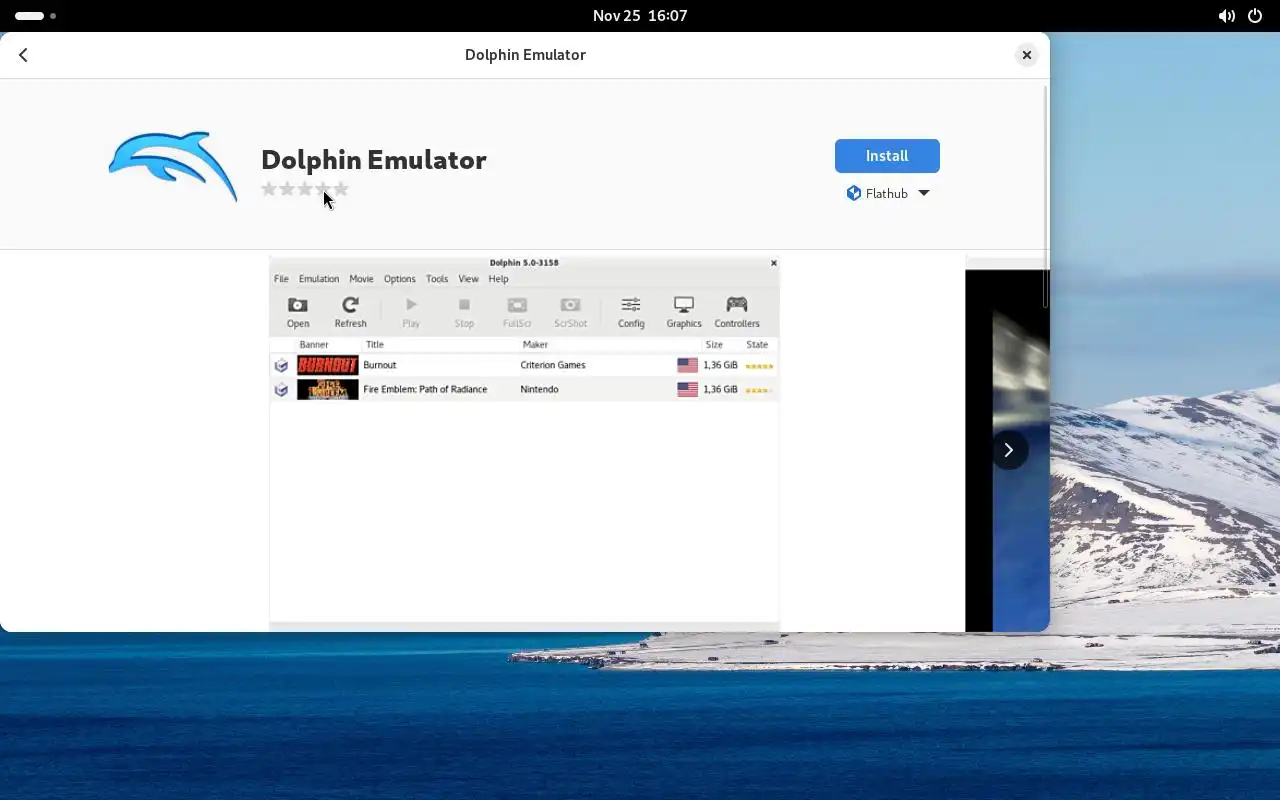Click the vertical scrollbar of the software page
The image size is (1280, 800).
[x=1046, y=198]
